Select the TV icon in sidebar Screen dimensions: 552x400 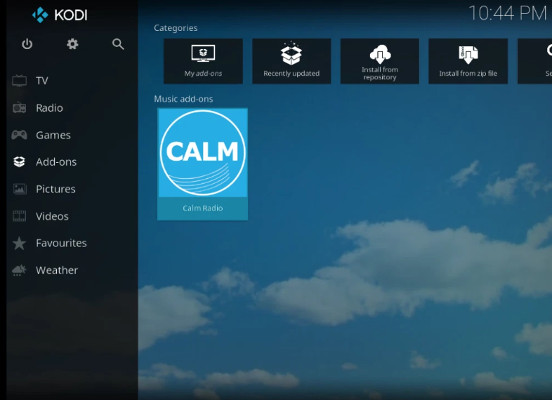(19, 81)
